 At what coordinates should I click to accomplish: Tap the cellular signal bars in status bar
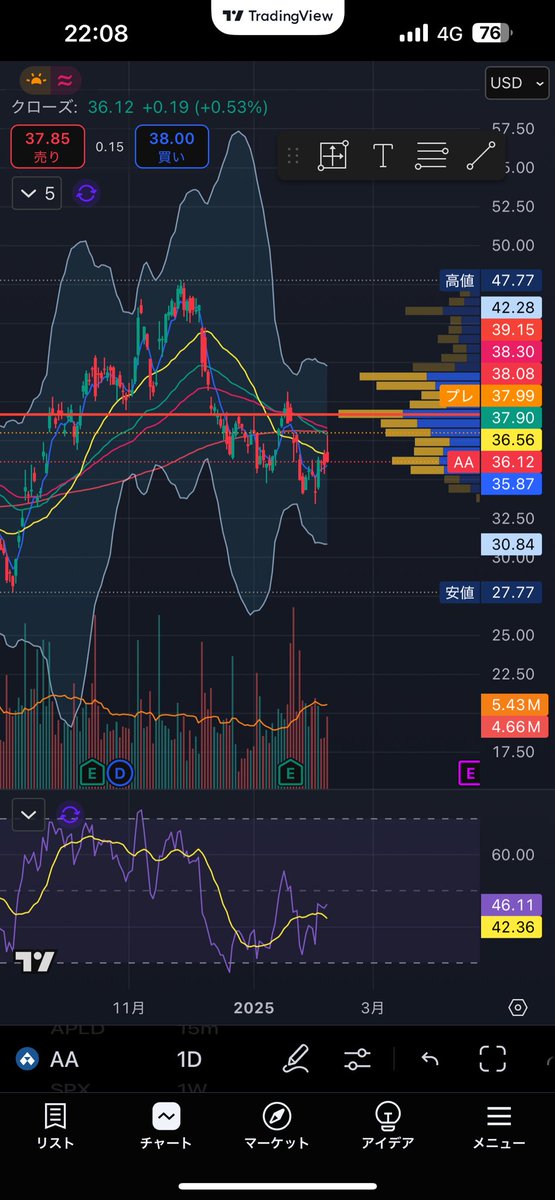[414, 34]
